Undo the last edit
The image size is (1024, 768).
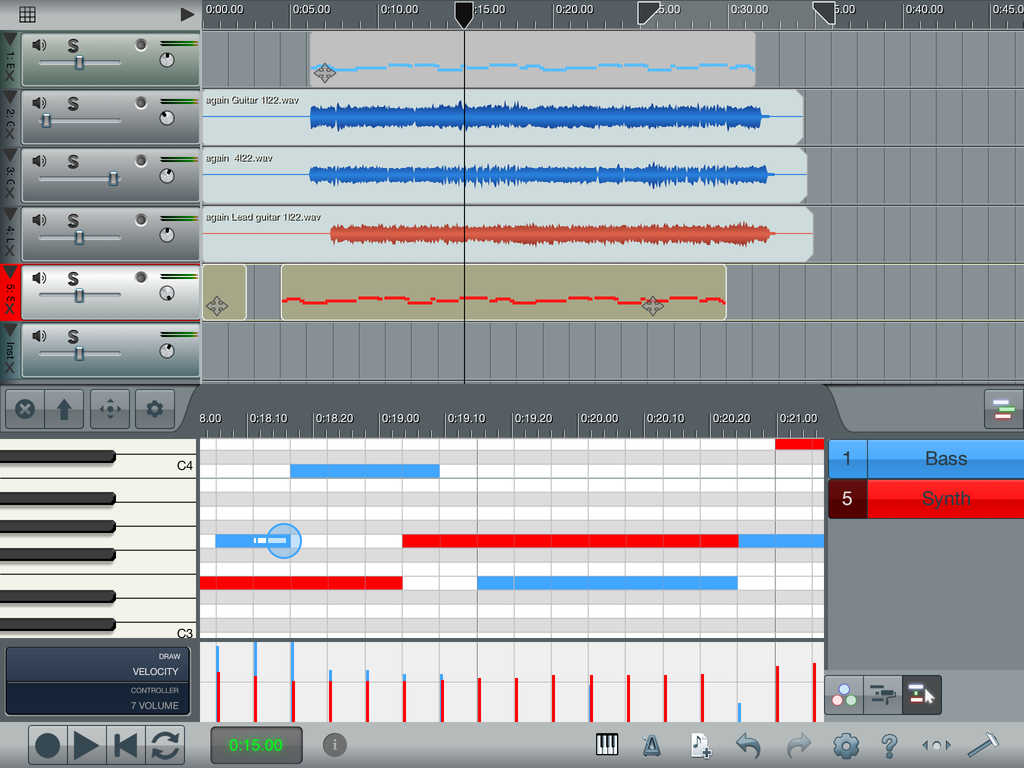(x=748, y=745)
